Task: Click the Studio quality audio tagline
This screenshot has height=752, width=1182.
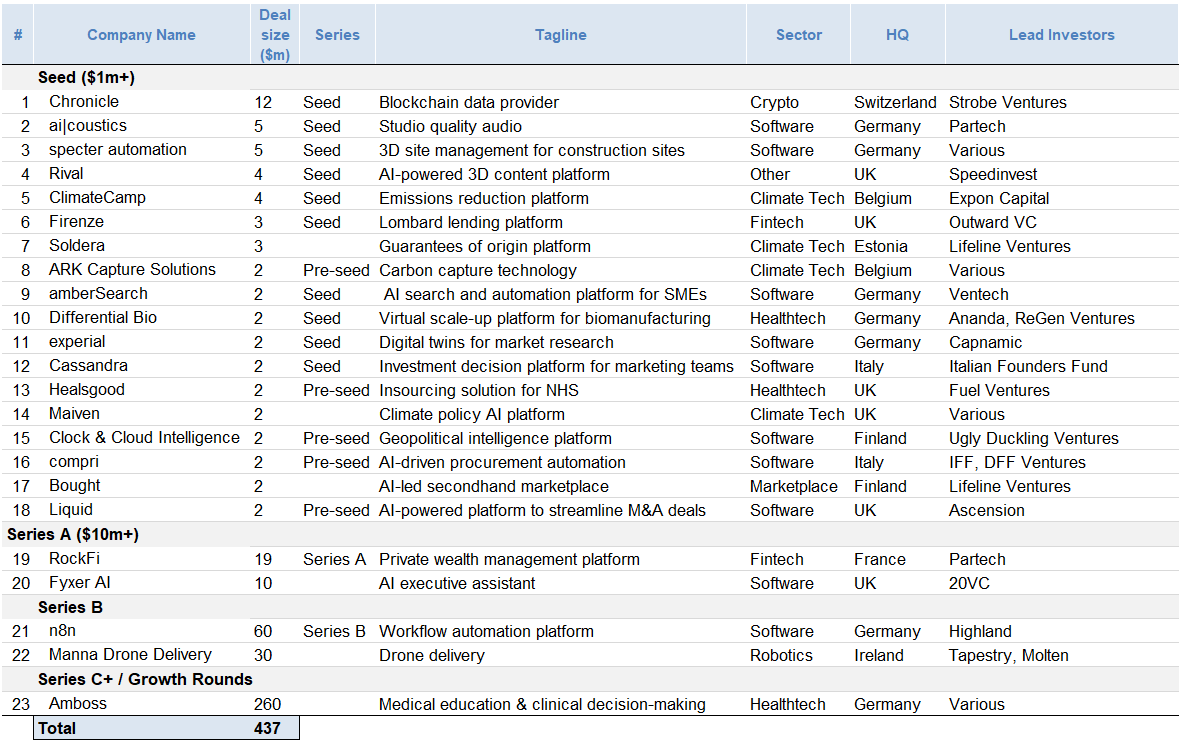Action: coord(450,127)
